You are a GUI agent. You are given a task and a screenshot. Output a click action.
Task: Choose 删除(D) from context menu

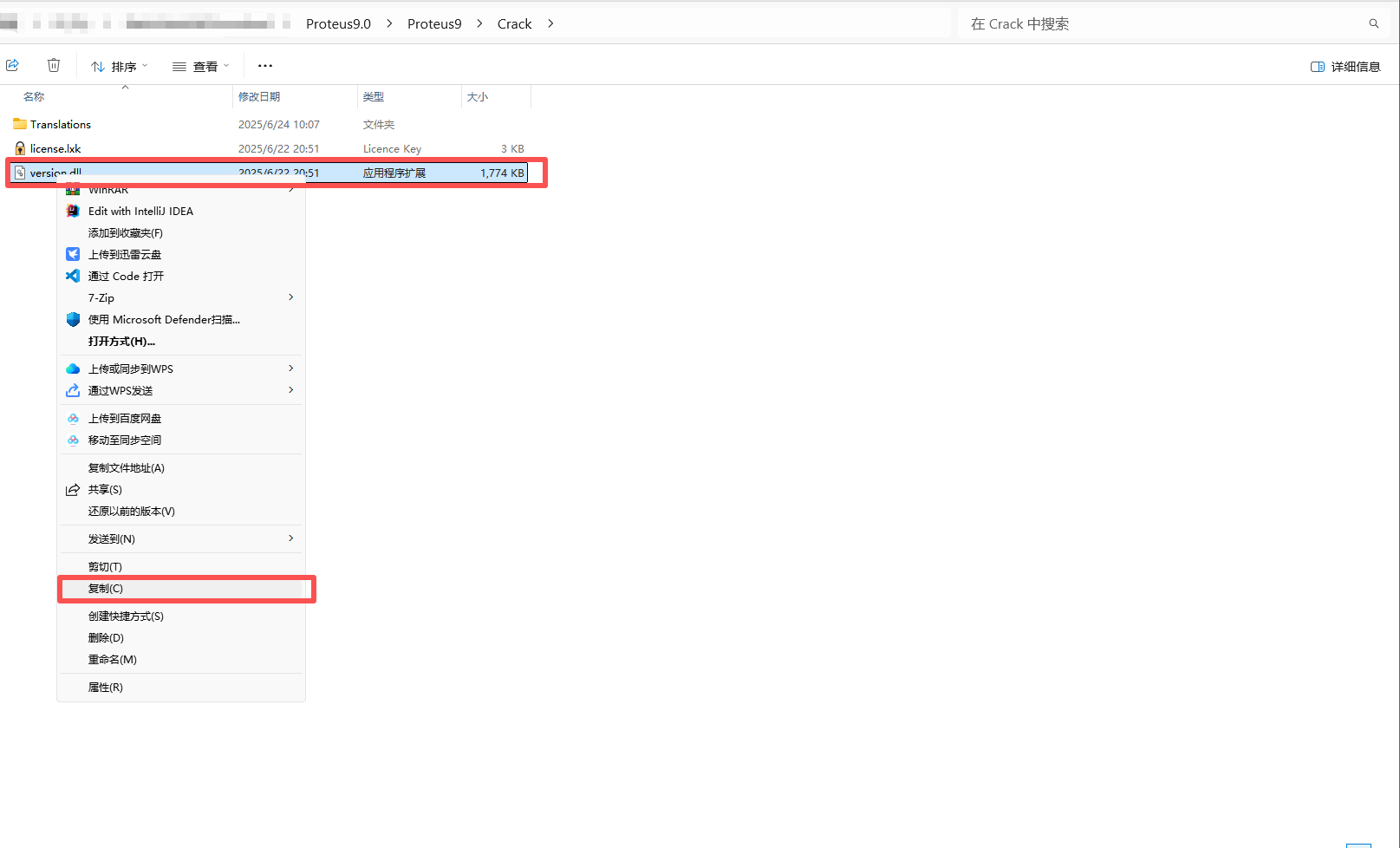[181, 637]
